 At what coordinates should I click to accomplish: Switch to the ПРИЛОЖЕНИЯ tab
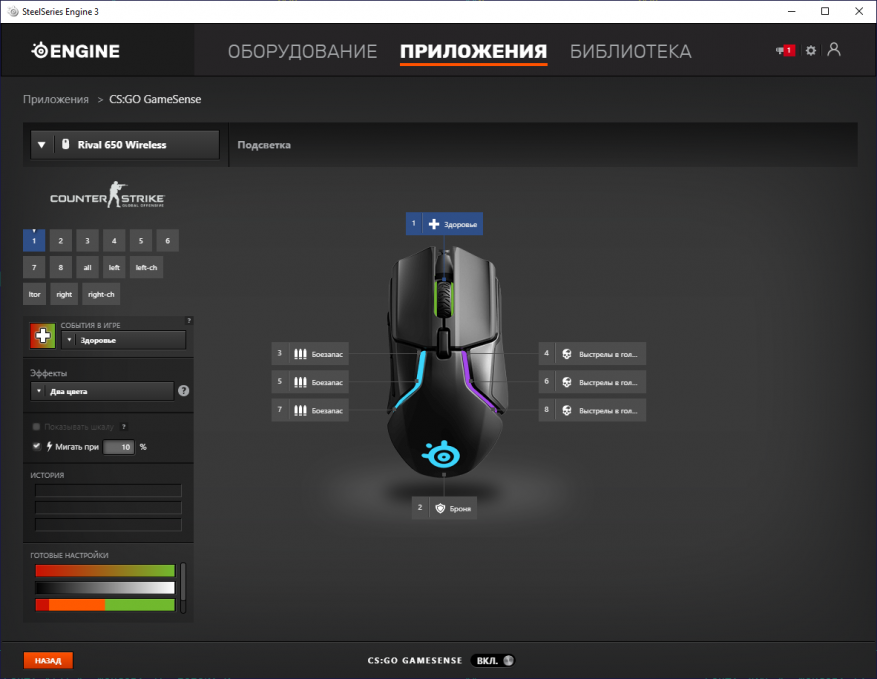(x=473, y=51)
